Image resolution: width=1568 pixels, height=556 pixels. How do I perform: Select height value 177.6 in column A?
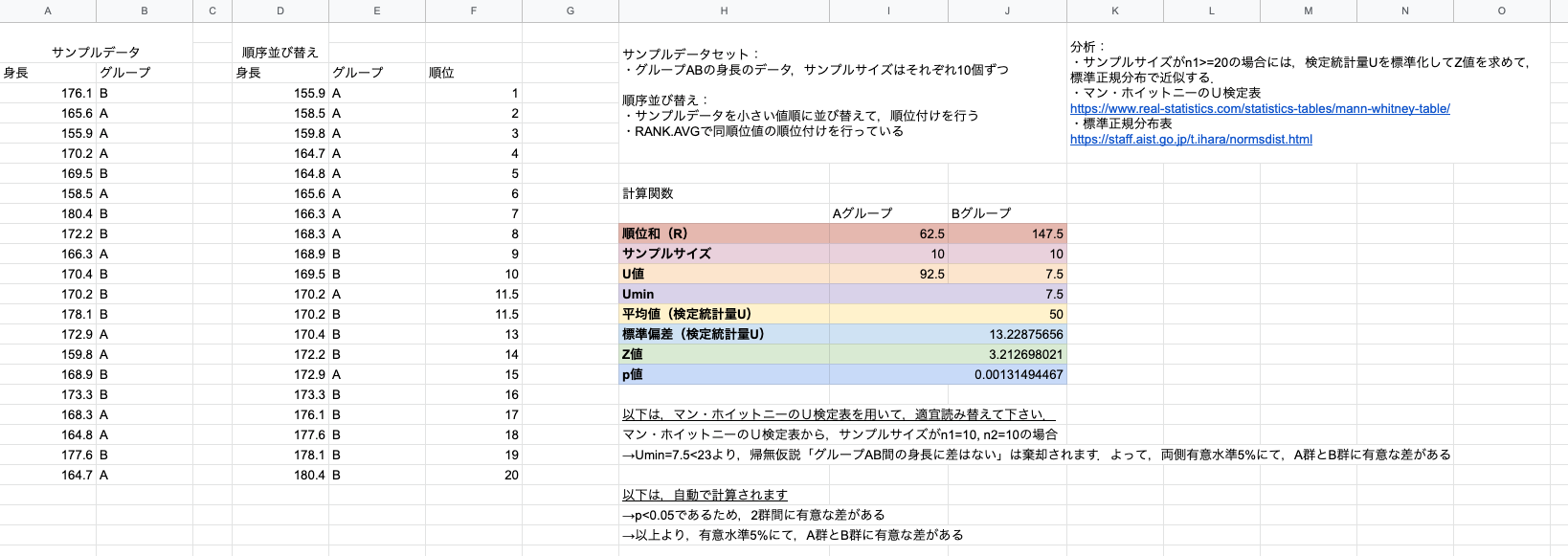coord(48,455)
